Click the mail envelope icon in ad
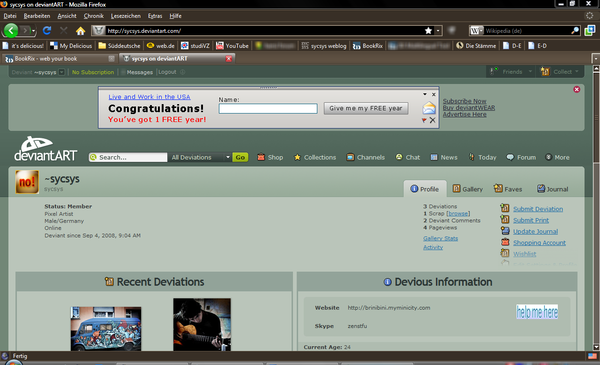 (x=429, y=108)
